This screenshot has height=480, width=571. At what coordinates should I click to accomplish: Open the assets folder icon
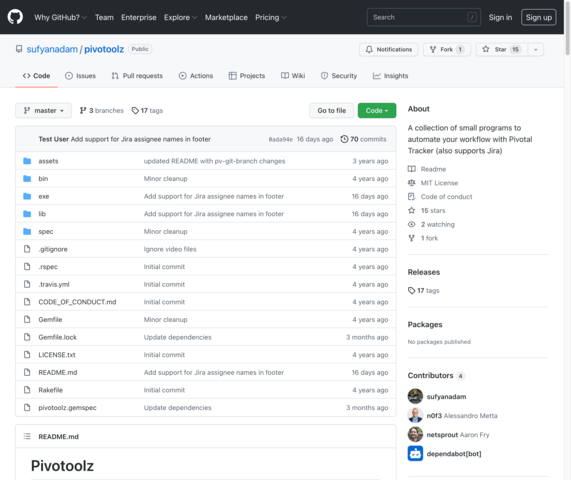(x=27, y=161)
